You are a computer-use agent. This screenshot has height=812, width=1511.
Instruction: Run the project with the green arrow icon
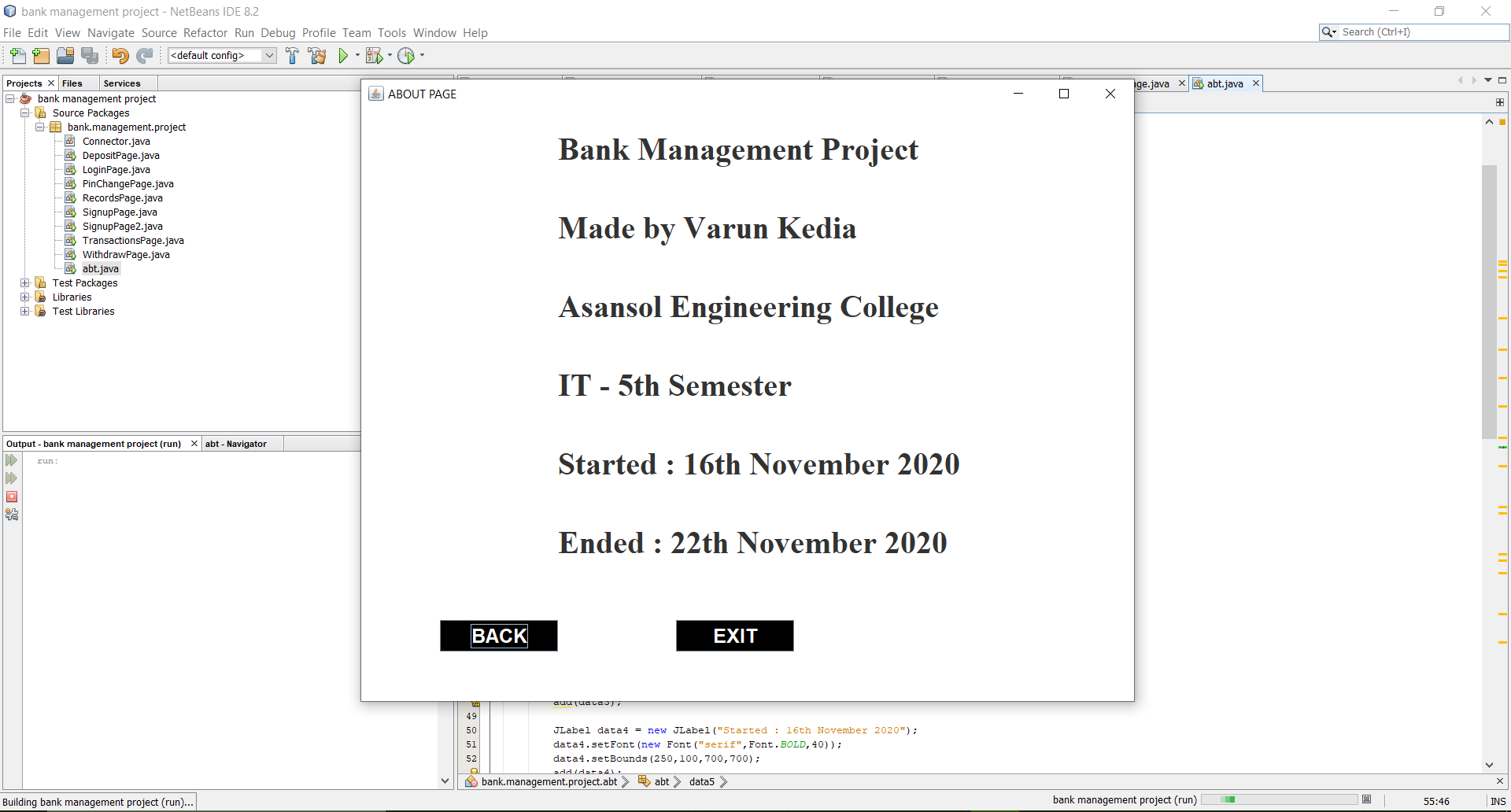coord(344,55)
